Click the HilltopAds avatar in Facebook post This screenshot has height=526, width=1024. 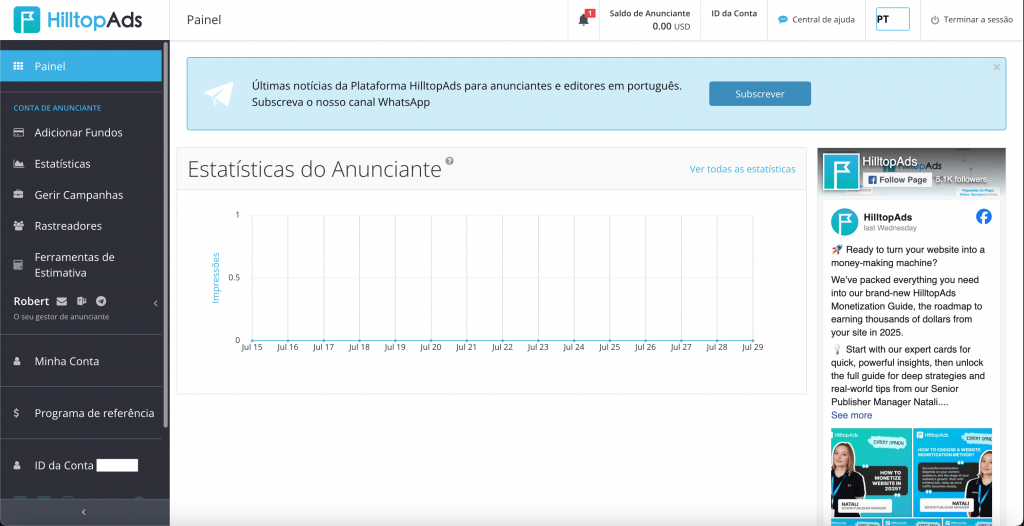(x=844, y=222)
